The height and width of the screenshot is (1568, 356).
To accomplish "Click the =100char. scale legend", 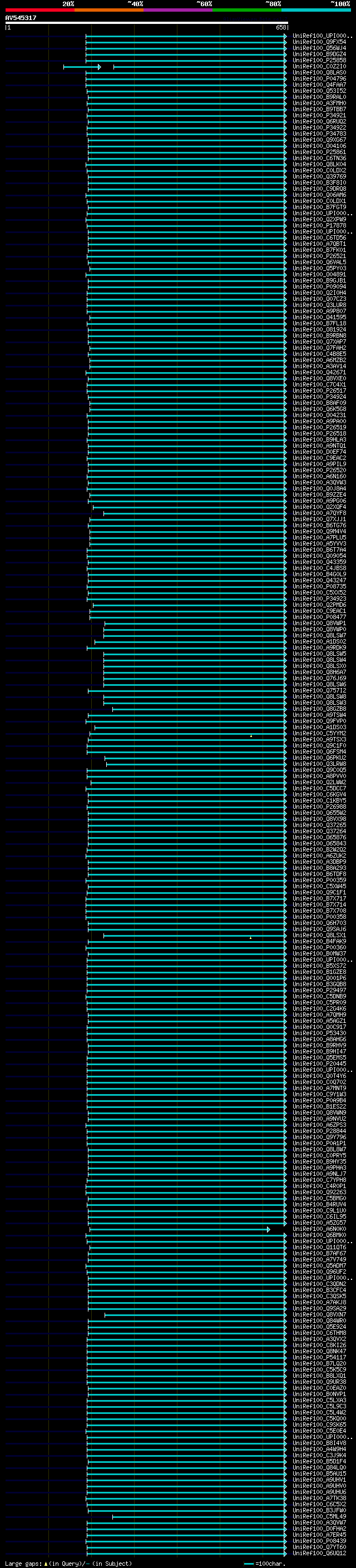I will 264,1564.
